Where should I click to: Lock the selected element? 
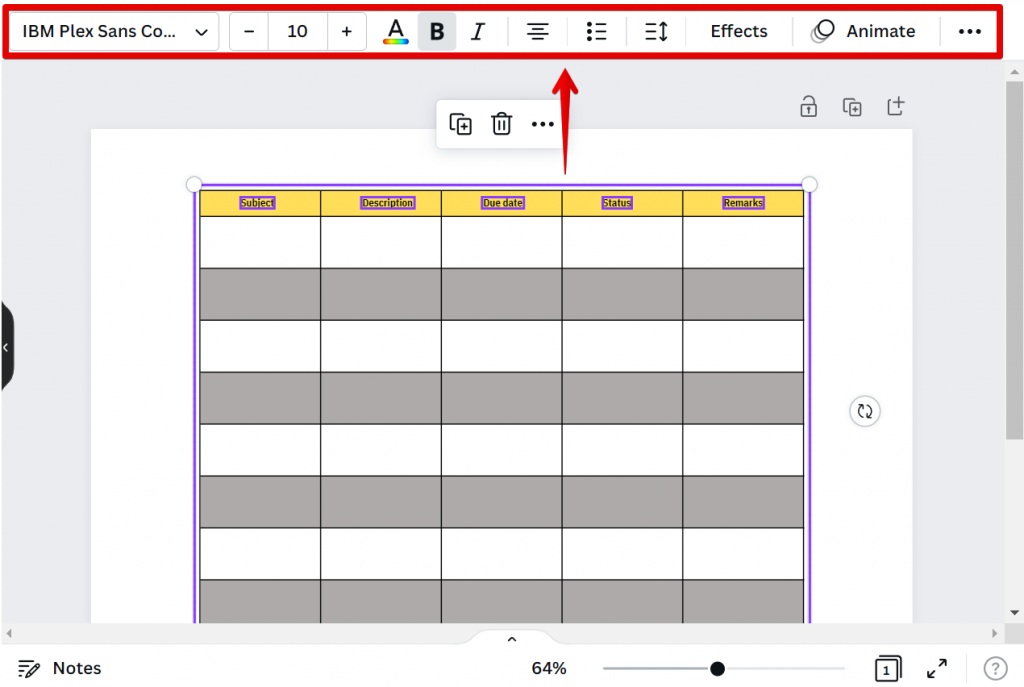tap(808, 106)
